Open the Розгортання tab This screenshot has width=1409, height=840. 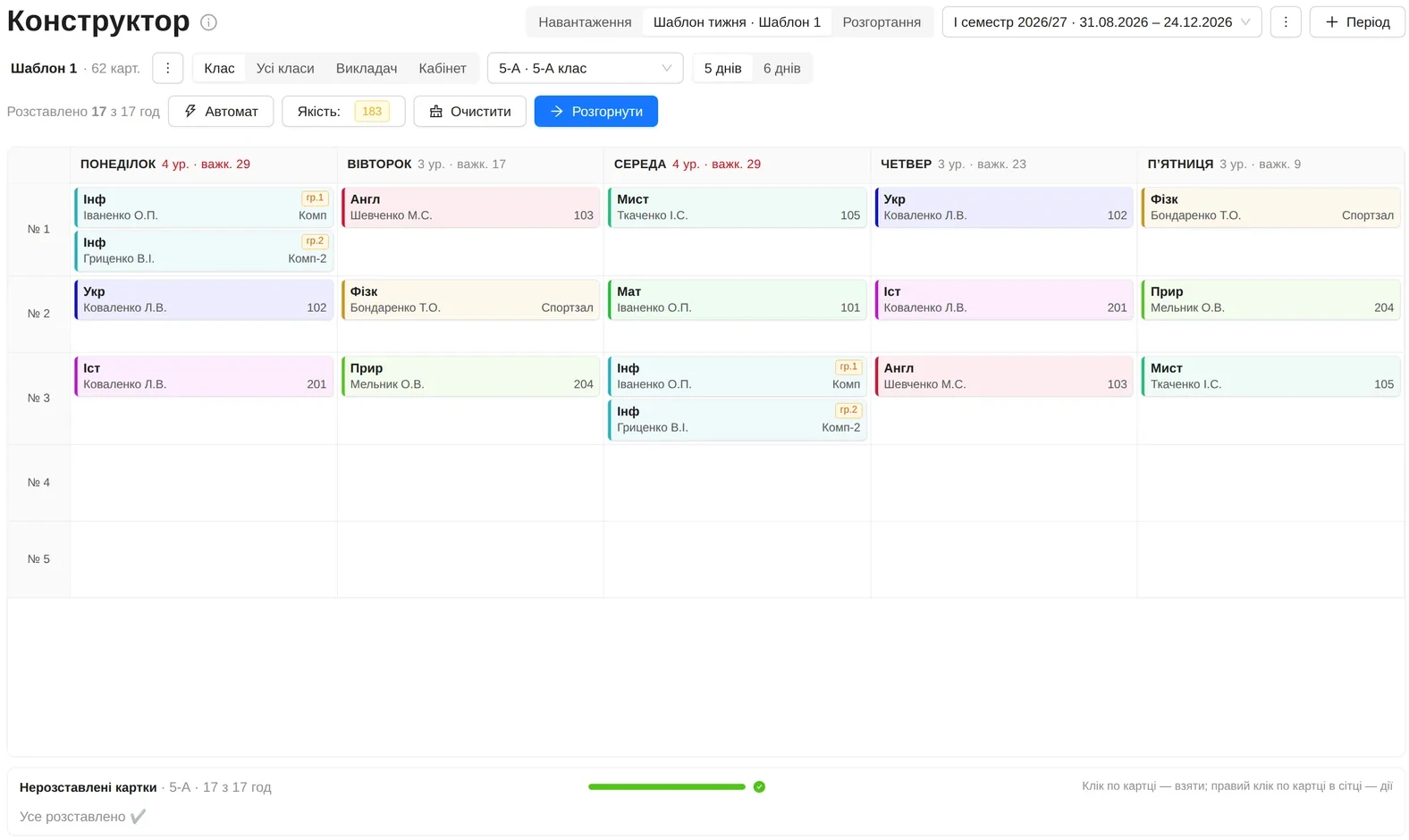pyautogui.click(x=882, y=22)
